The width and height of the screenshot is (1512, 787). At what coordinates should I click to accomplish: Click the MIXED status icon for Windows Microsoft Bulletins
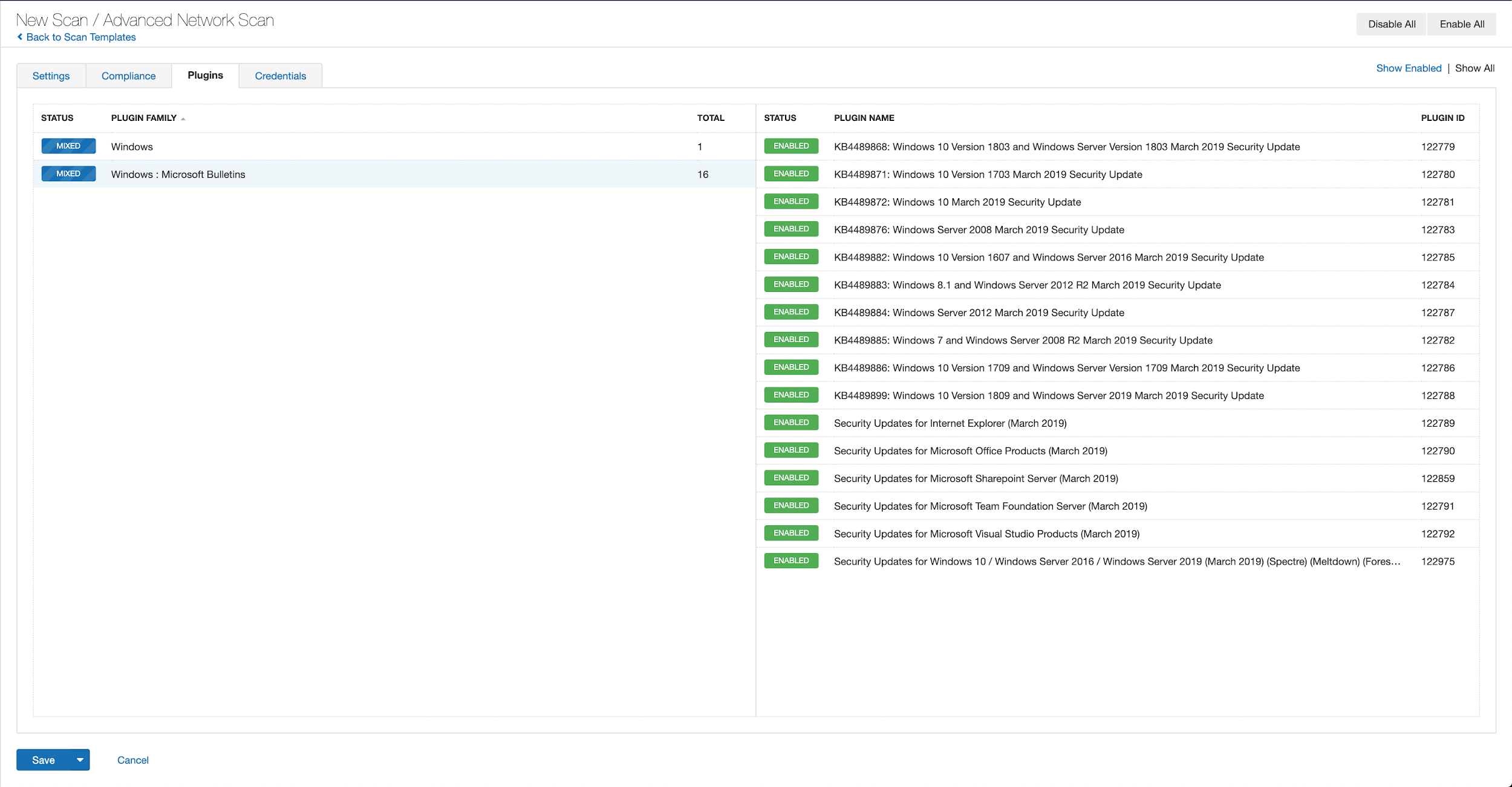click(68, 174)
